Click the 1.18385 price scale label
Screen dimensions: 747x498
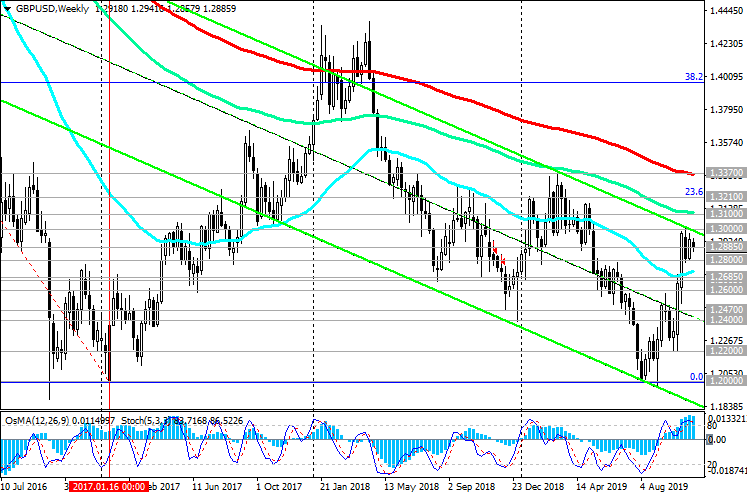coord(727,406)
